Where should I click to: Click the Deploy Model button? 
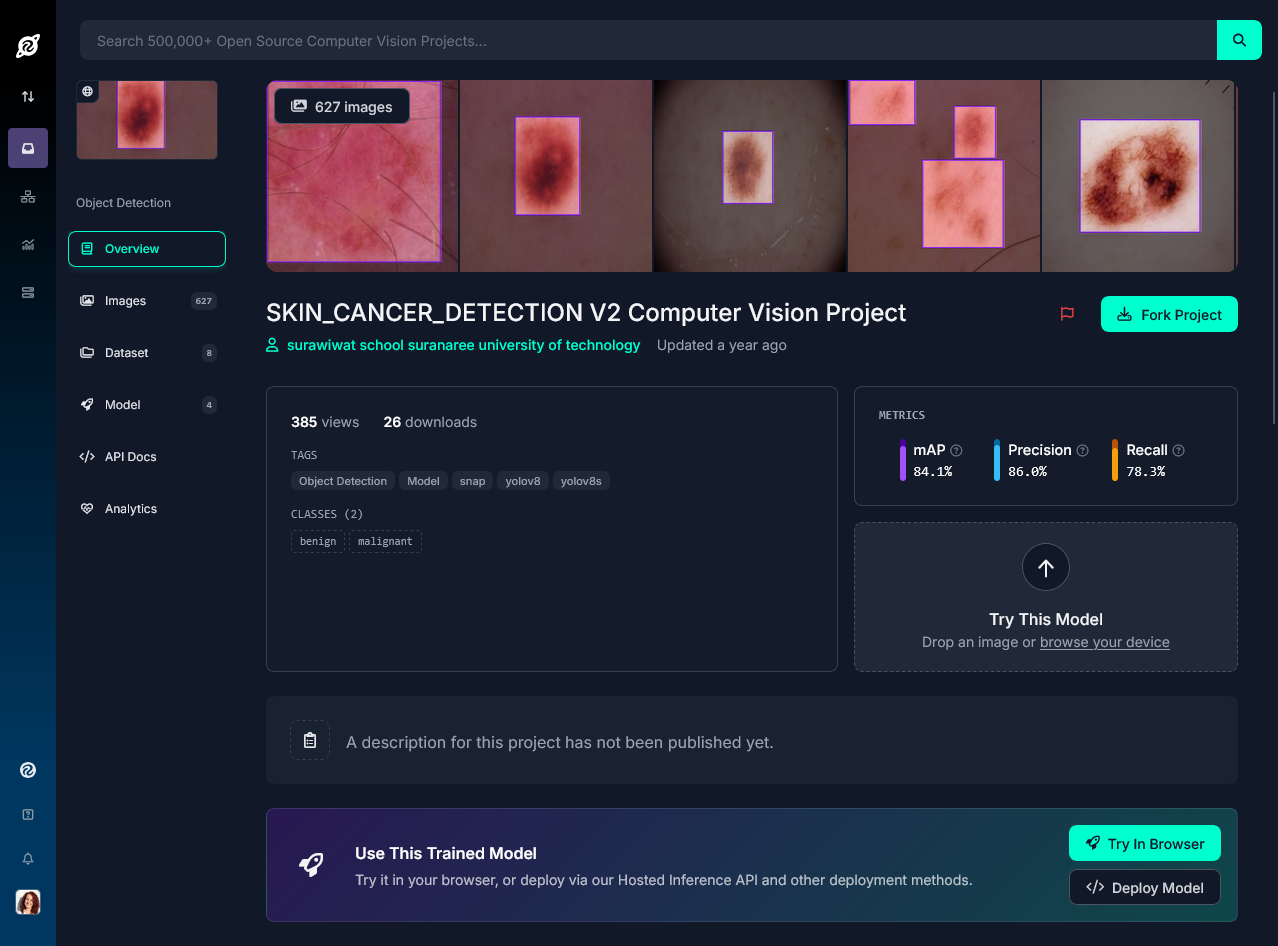1144,888
